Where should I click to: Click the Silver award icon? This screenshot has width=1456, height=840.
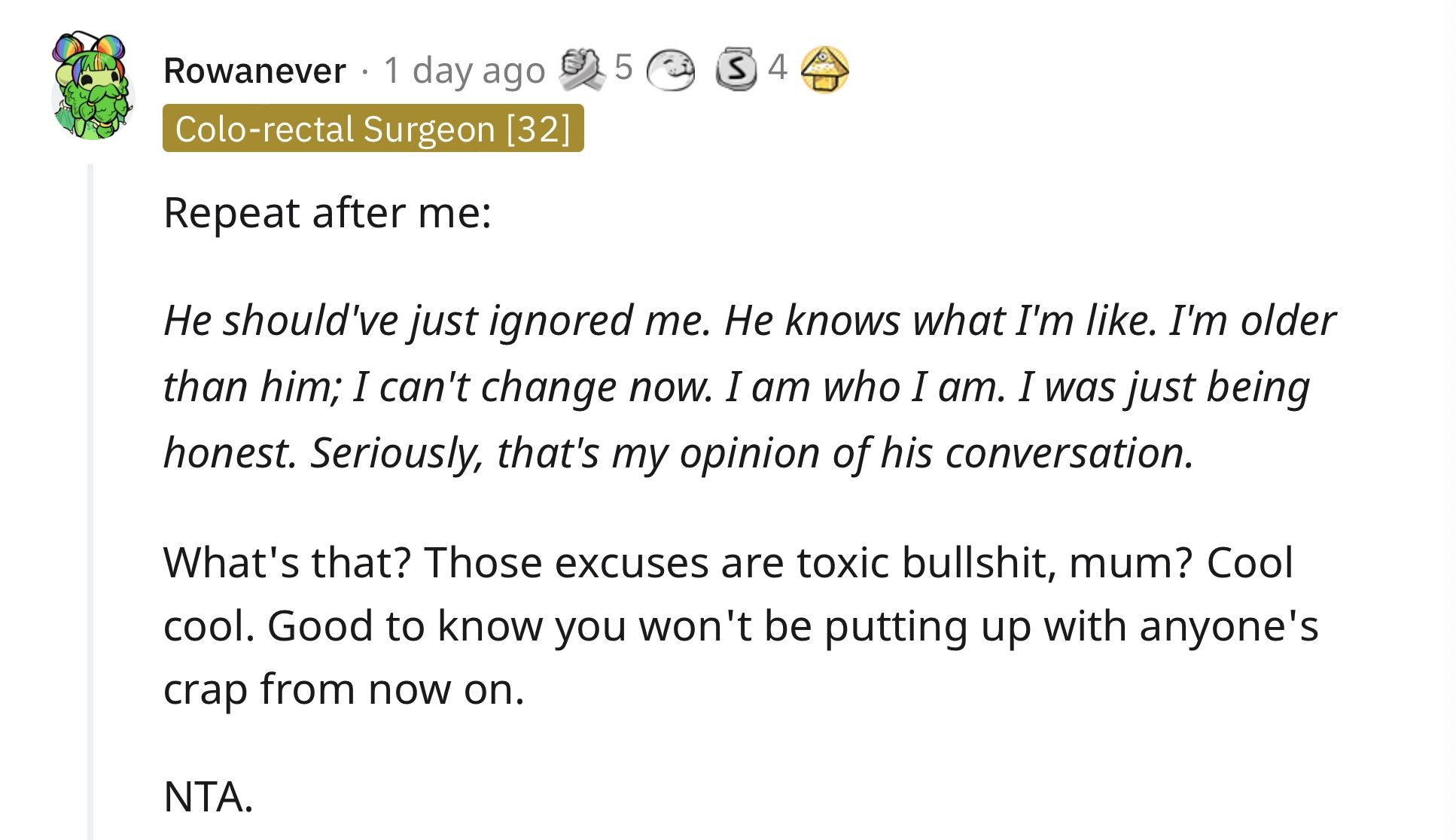pos(736,69)
